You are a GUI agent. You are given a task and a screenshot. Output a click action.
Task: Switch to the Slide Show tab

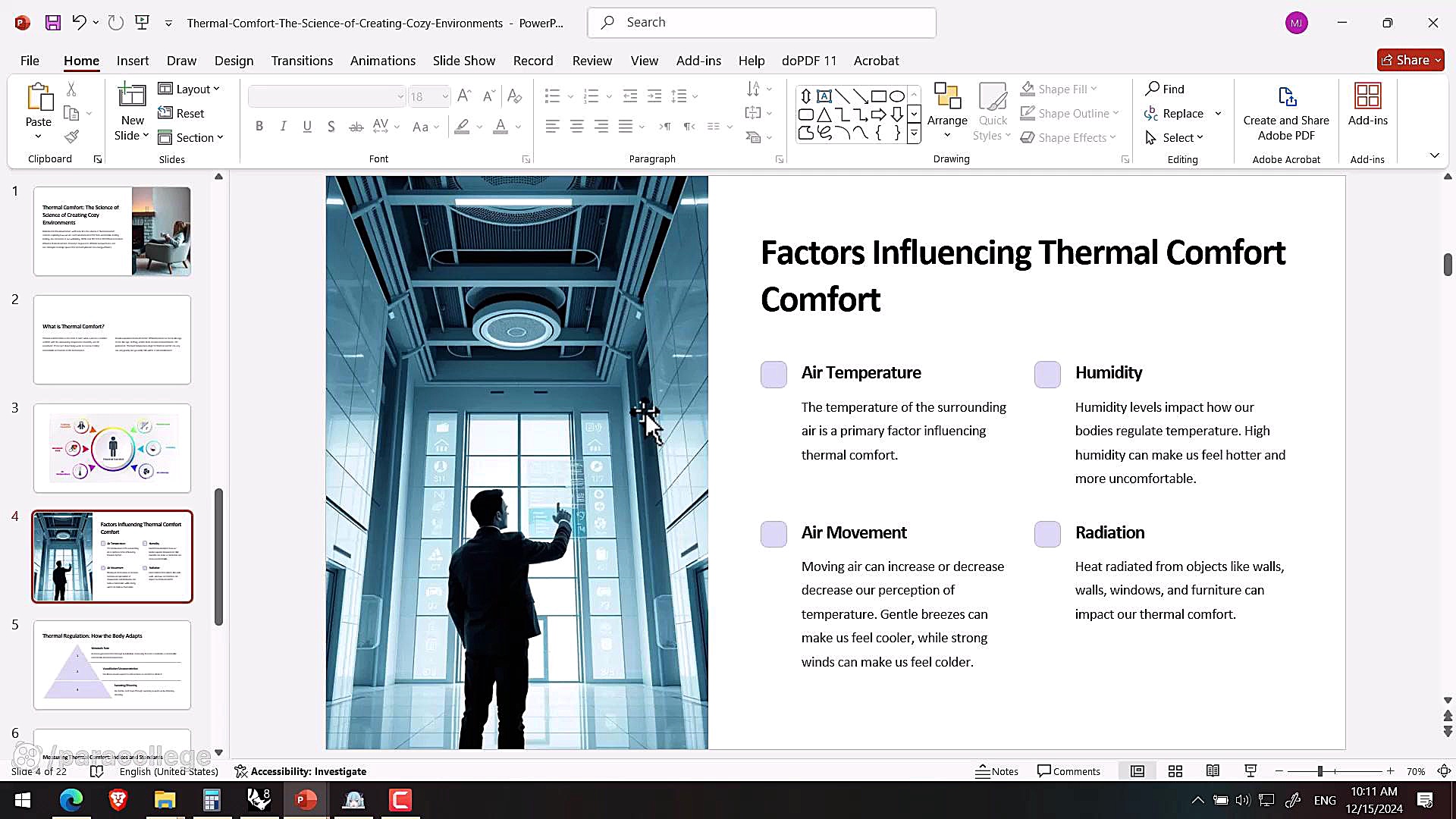(x=463, y=61)
